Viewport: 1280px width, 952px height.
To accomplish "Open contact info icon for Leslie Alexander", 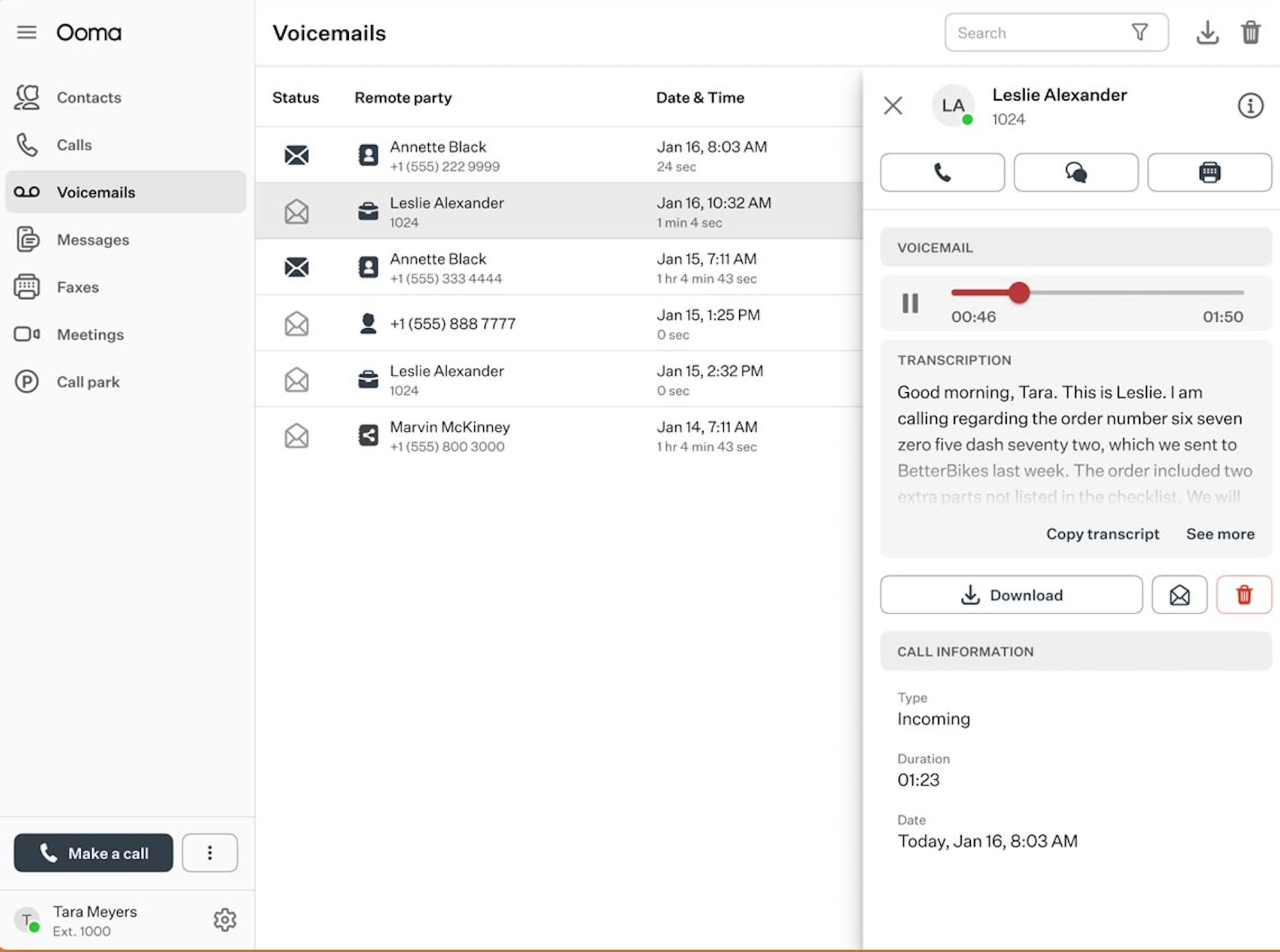I will (x=1251, y=106).
